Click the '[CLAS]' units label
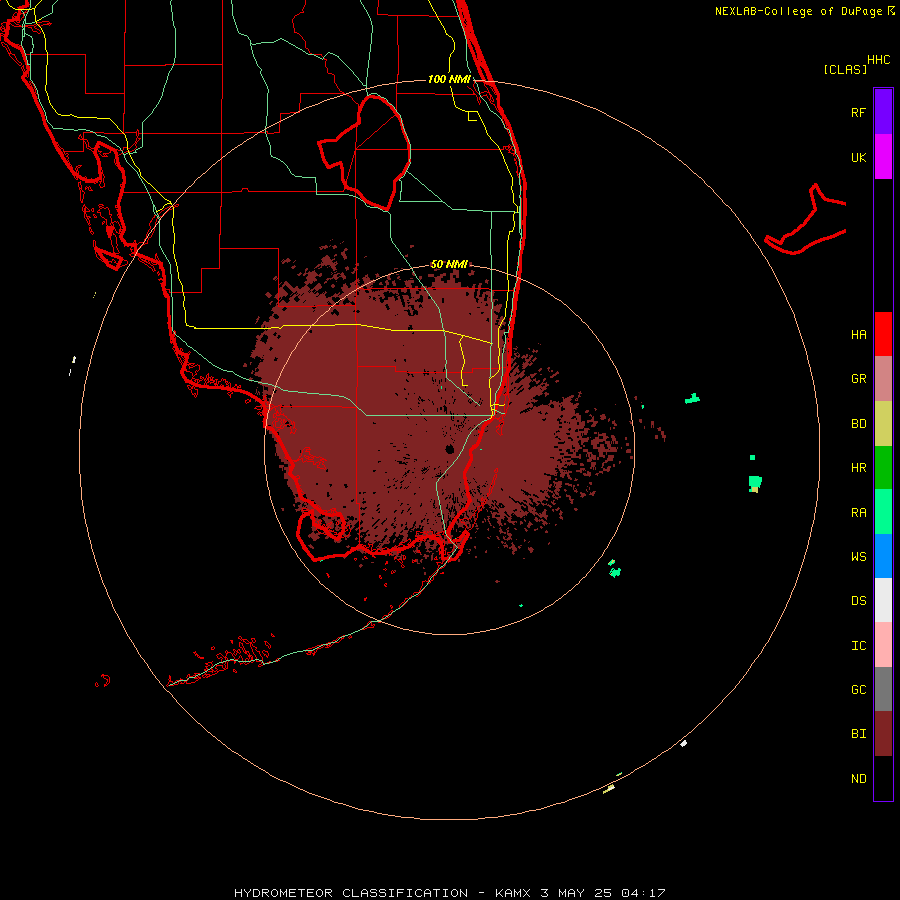900x900 pixels. (845, 69)
